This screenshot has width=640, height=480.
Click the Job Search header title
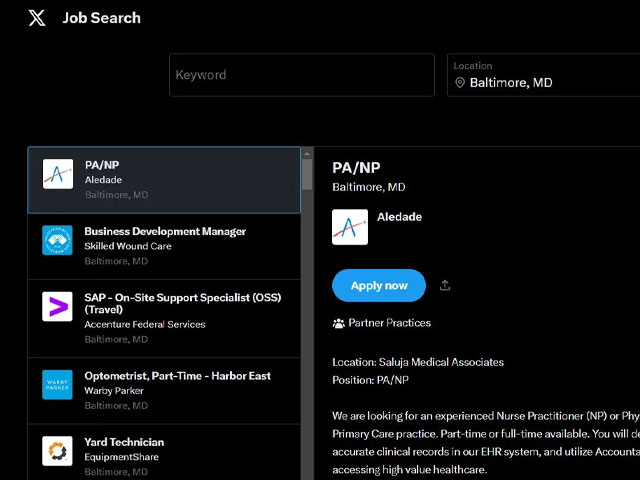point(101,18)
